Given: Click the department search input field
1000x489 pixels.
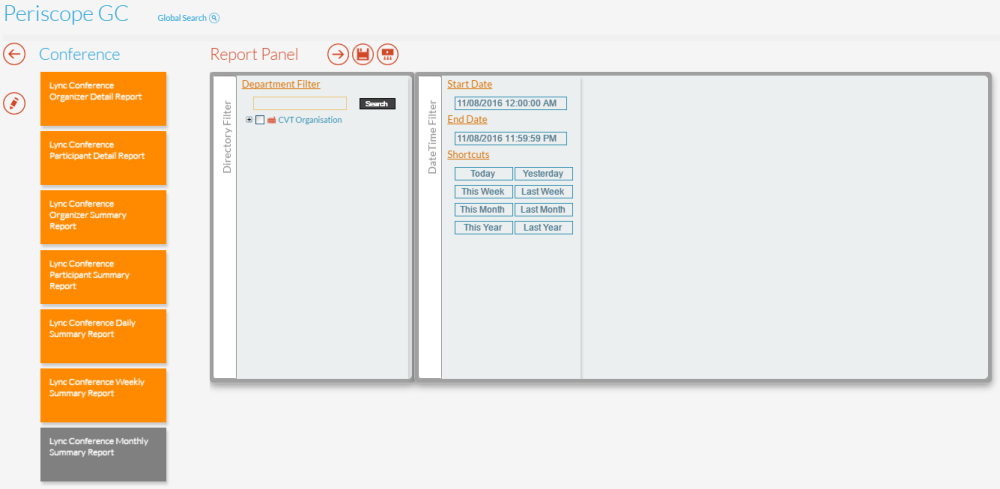Looking at the screenshot, I should pos(300,103).
